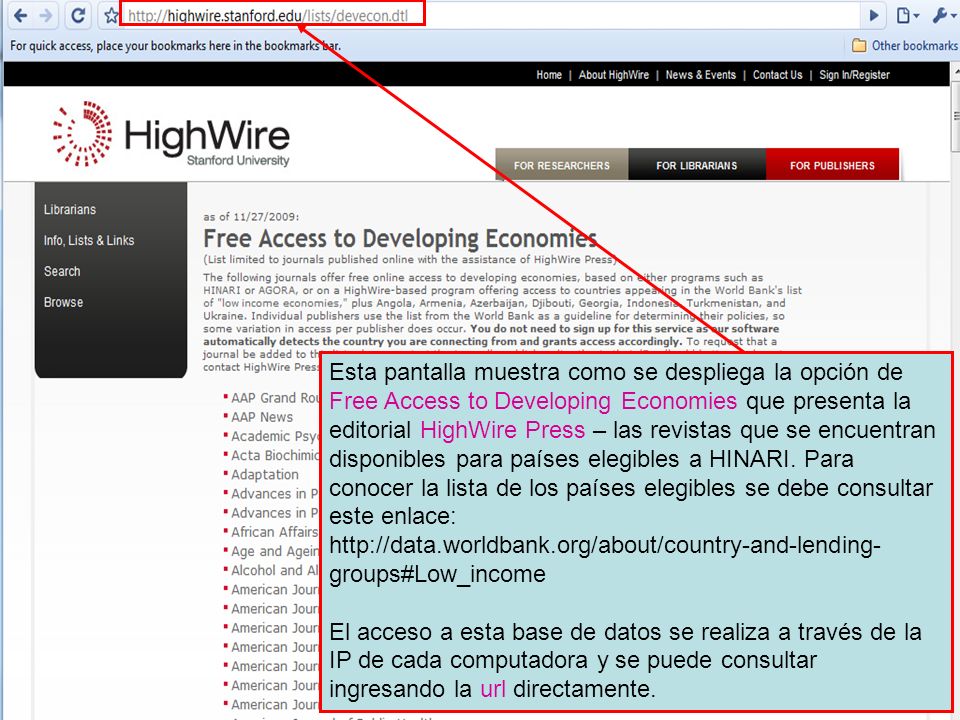Click the Go arrow beside the address bar

coord(874,16)
